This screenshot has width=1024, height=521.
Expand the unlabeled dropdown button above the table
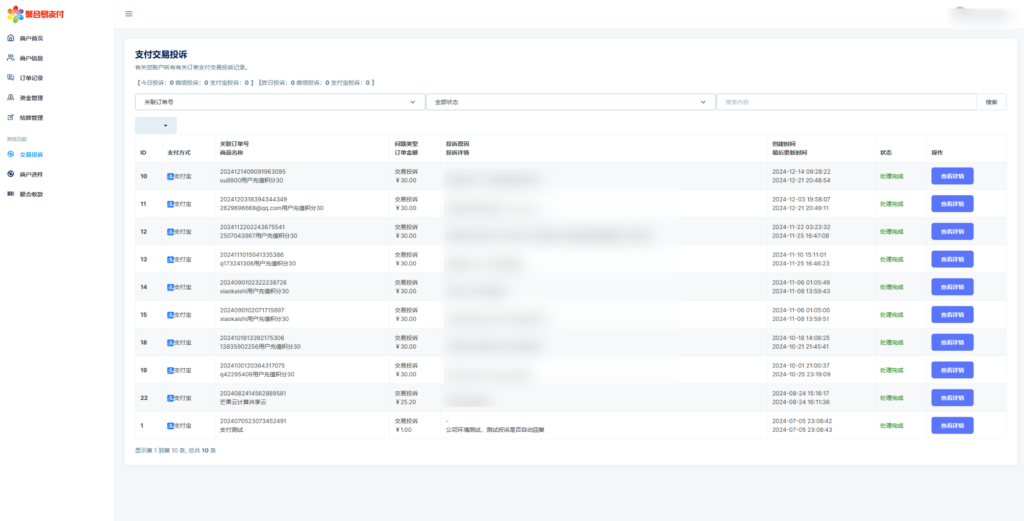pos(156,126)
